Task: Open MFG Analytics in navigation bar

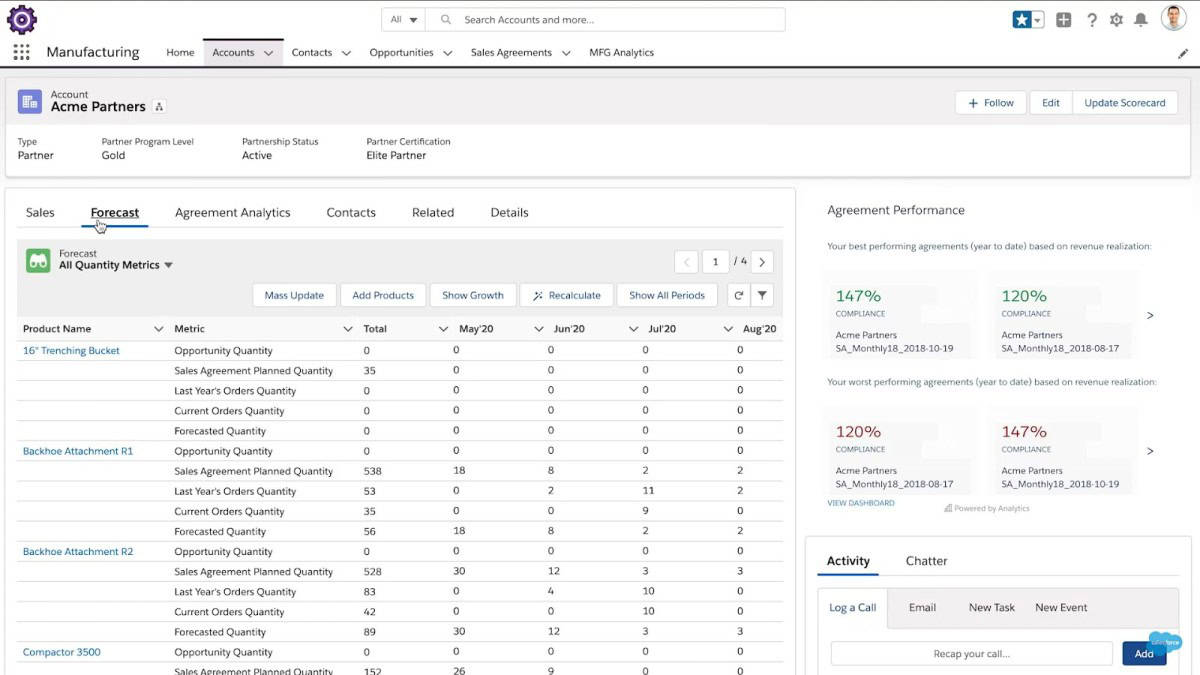Action: click(621, 53)
